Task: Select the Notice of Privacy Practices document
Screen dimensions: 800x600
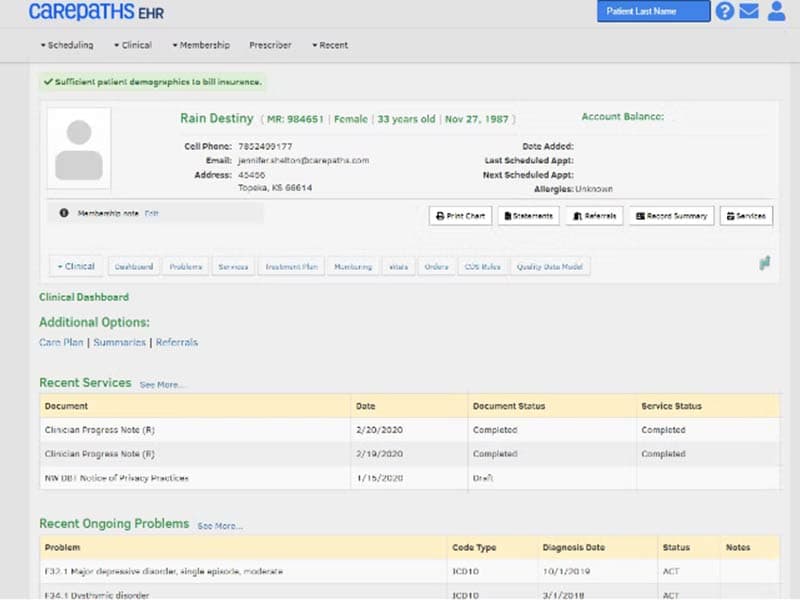Action: point(117,478)
